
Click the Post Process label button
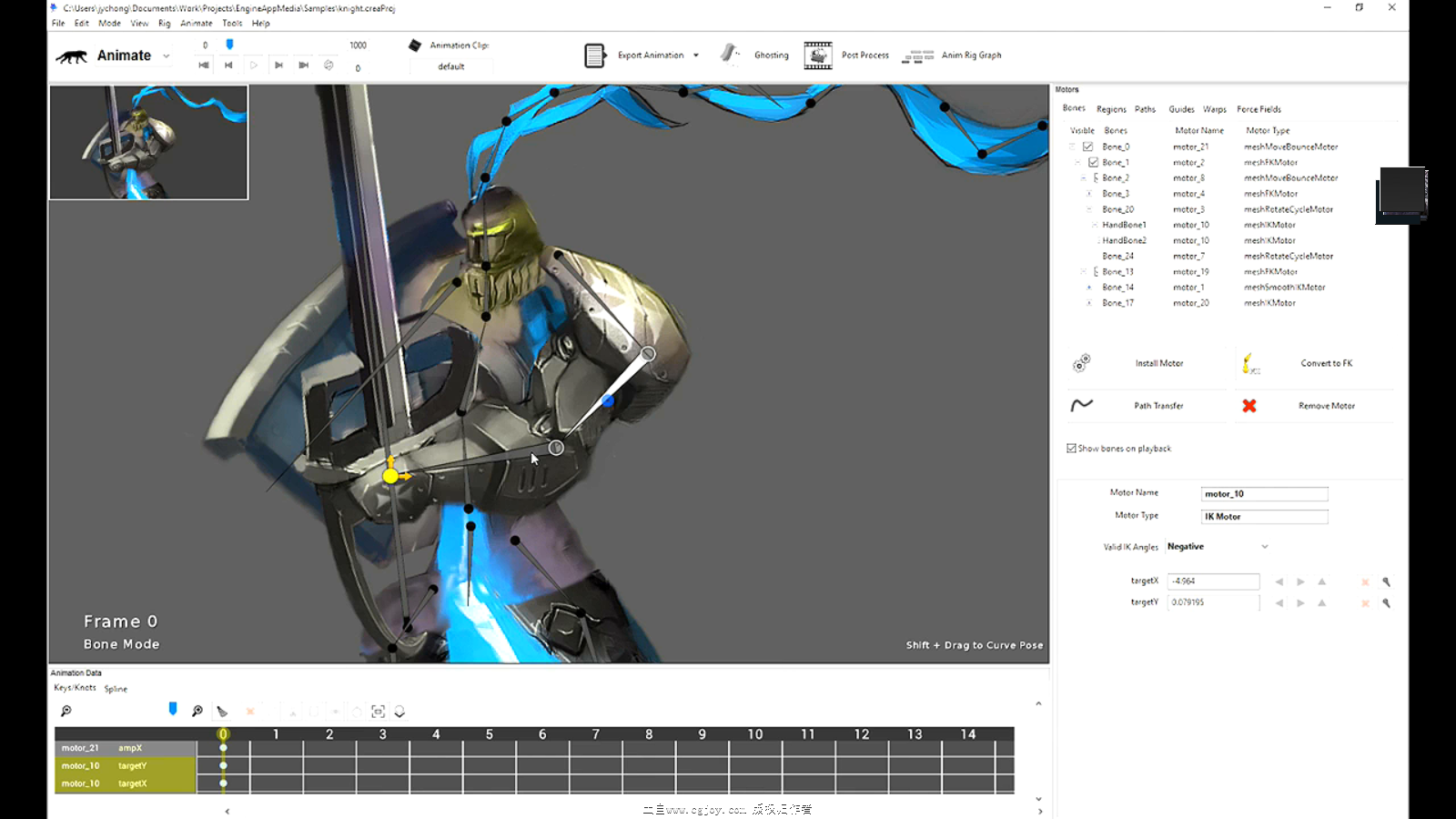(865, 56)
